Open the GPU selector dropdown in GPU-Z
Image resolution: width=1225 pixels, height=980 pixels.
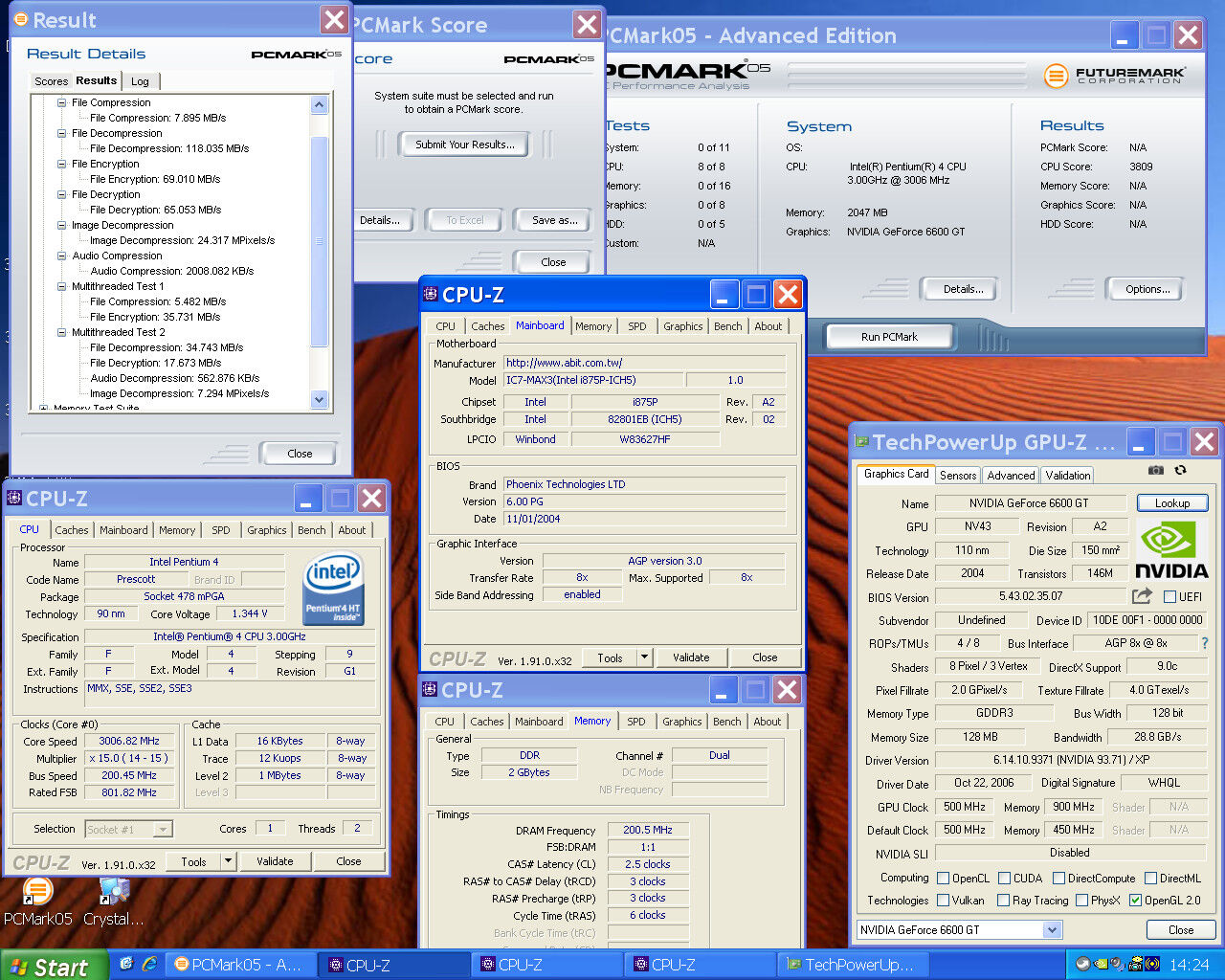(1053, 929)
